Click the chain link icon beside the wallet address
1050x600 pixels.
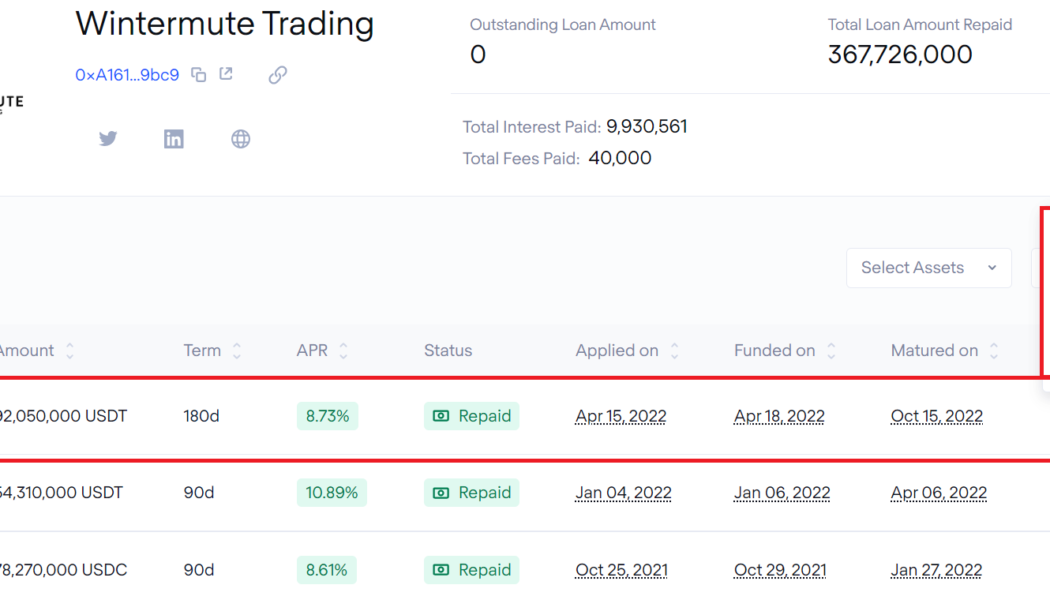coord(277,74)
